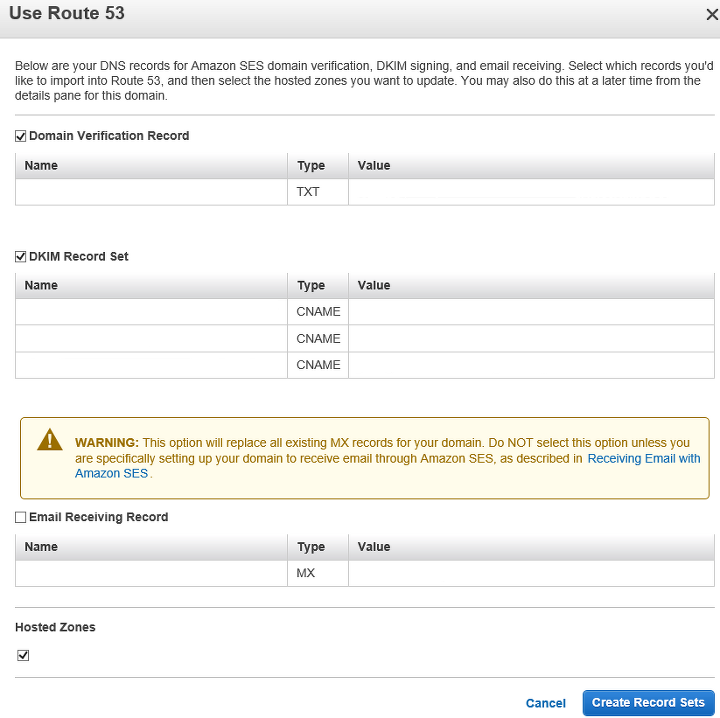Close the Use Route 53 dialog
Screen dimensions: 720x718
coord(712,15)
